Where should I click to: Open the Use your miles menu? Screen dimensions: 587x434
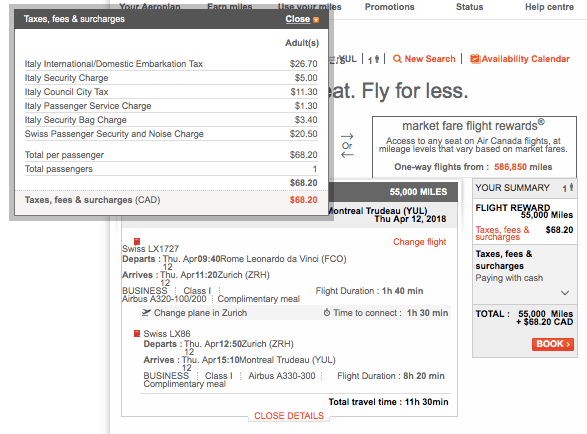pos(310,7)
